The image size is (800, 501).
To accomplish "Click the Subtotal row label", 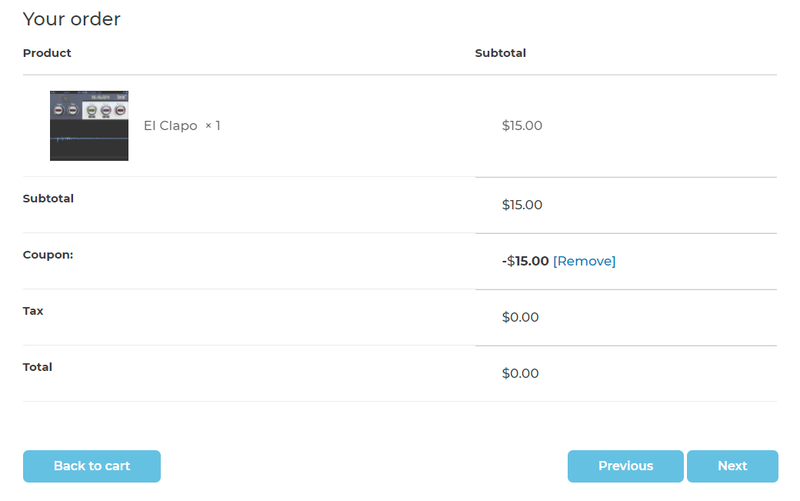I will pos(48,198).
